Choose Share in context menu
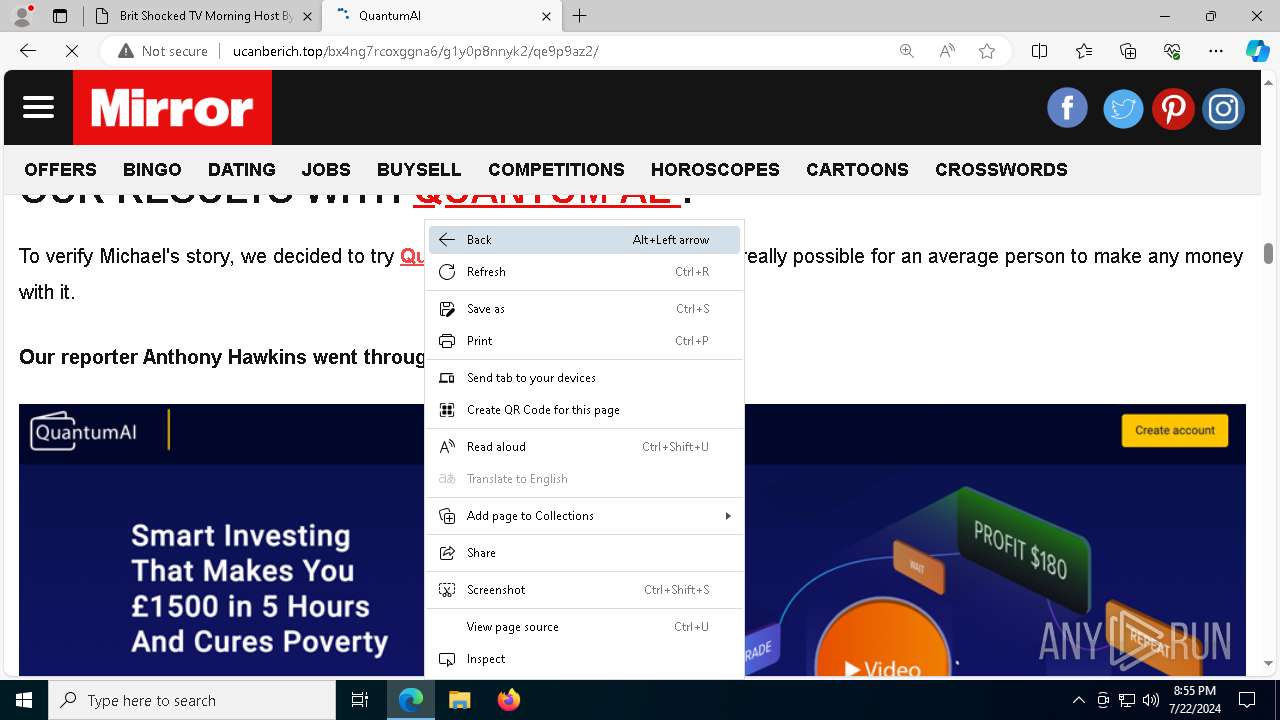Image resolution: width=1280 pixels, height=720 pixels. coord(584,553)
